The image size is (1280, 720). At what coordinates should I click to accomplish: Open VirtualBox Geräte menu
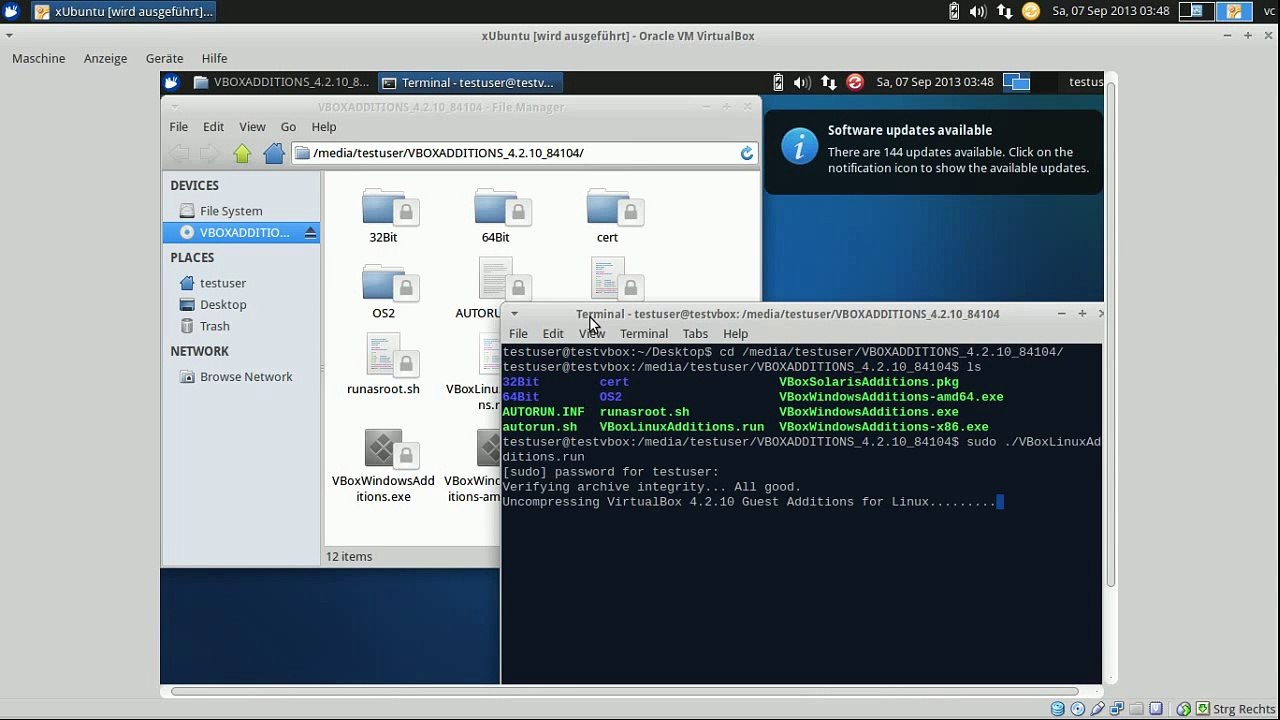[164, 58]
